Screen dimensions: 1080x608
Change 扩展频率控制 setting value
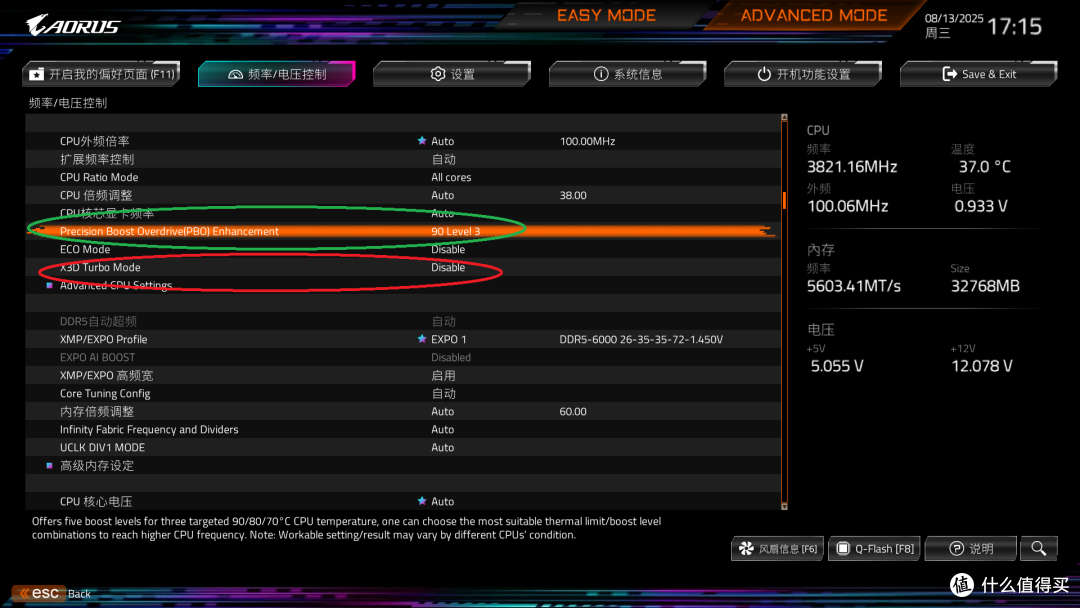coord(444,159)
